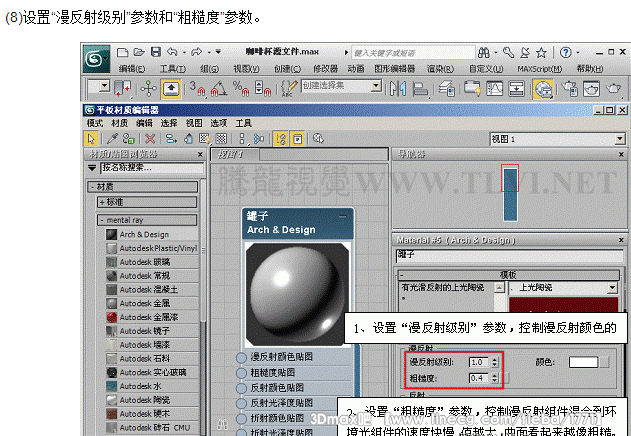Open file folder icon in quick access bar
The height and width of the screenshot is (436, 631).
(139, 52)
